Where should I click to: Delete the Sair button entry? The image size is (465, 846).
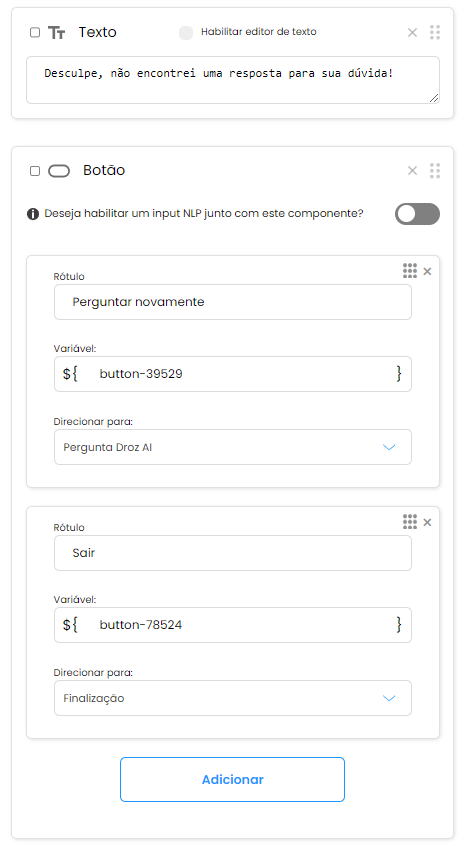(x=427, y=522)
